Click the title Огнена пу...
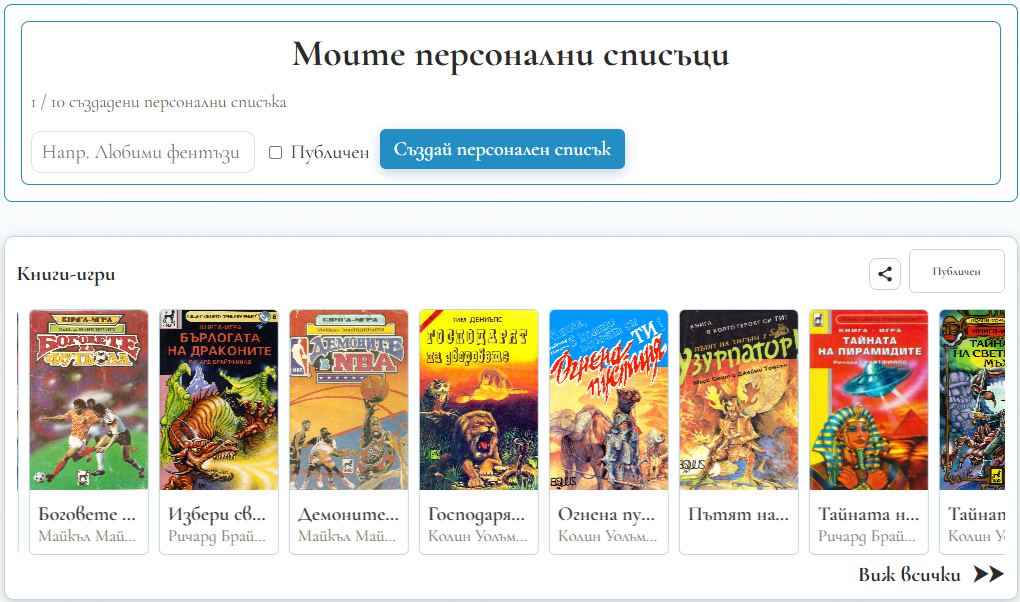Image resolution: width=1020 pixels, height=602 pixels. click(606, 515)
